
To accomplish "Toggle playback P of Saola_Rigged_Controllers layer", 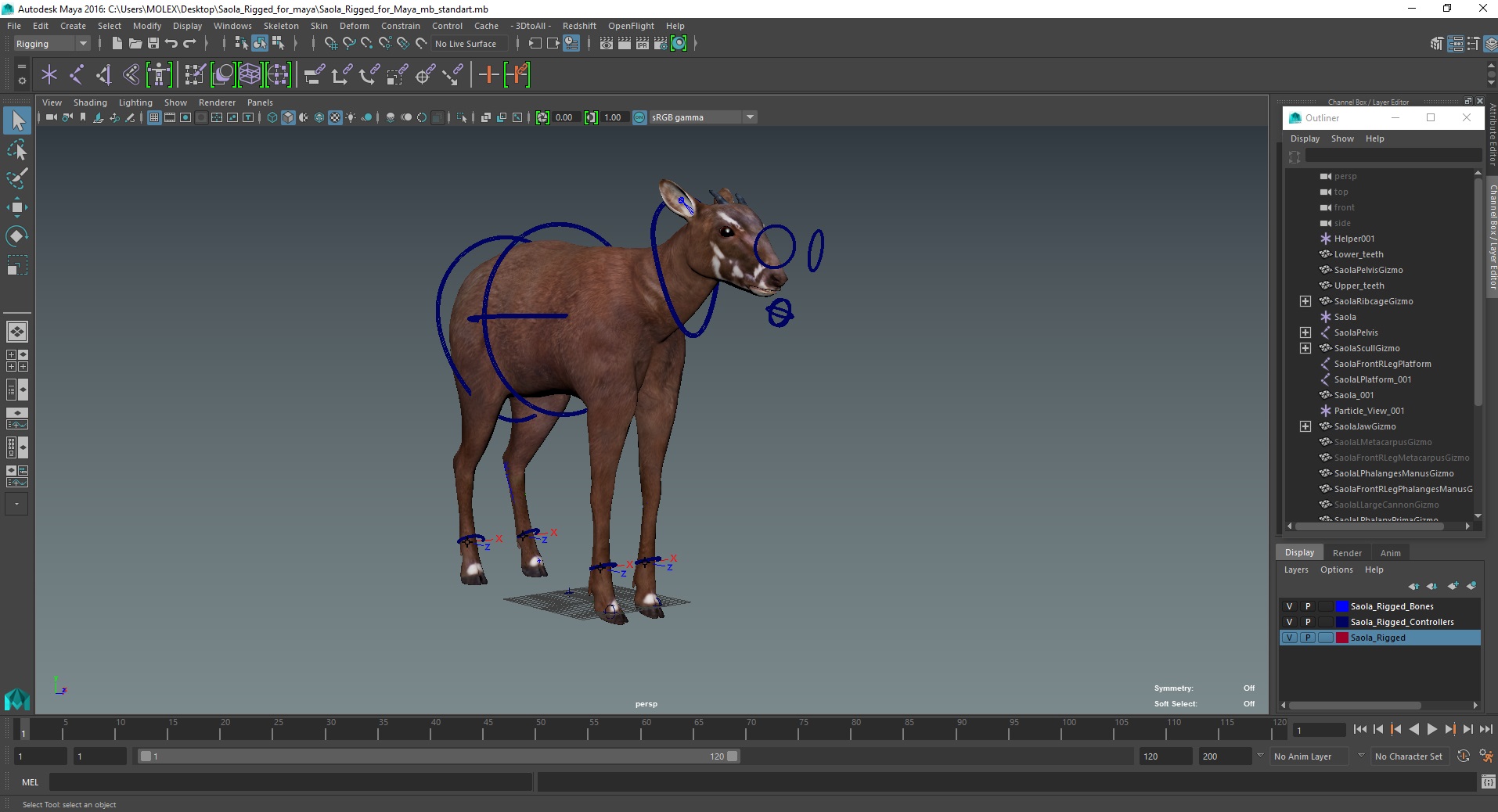I will click(1307, 622).
